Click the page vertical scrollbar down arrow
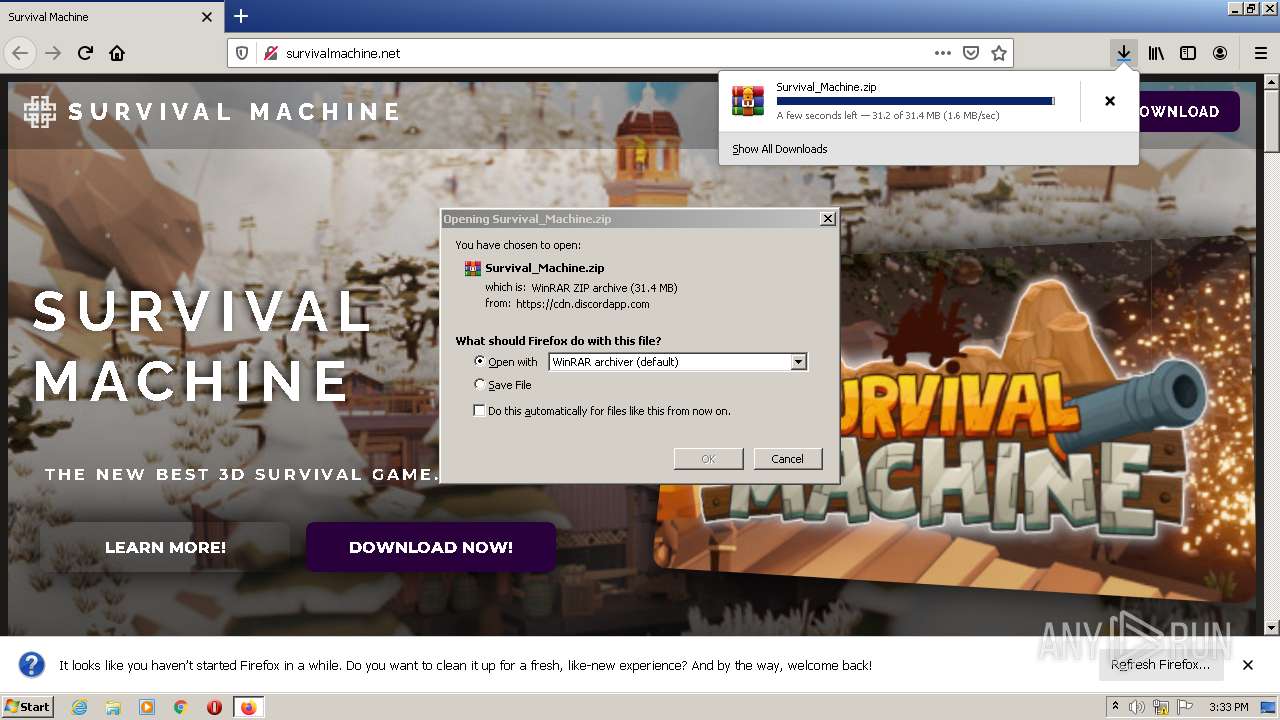The image size is (1280, 720). 1271,628
